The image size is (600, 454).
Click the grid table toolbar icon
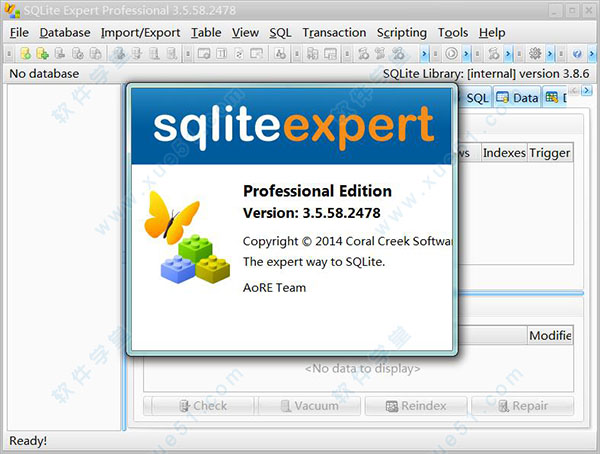330,54
